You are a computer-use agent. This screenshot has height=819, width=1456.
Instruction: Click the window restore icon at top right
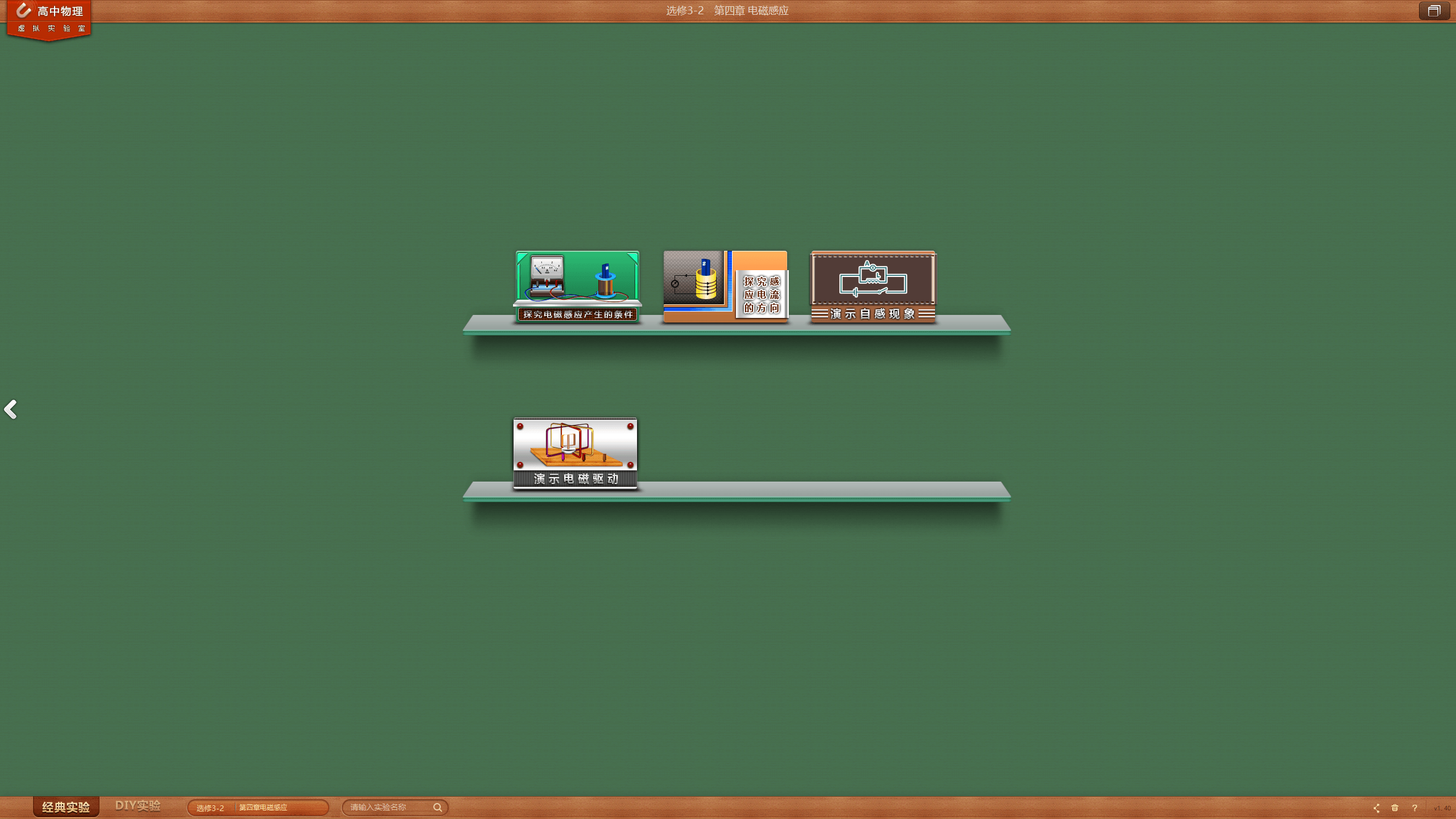(1434, 11)
